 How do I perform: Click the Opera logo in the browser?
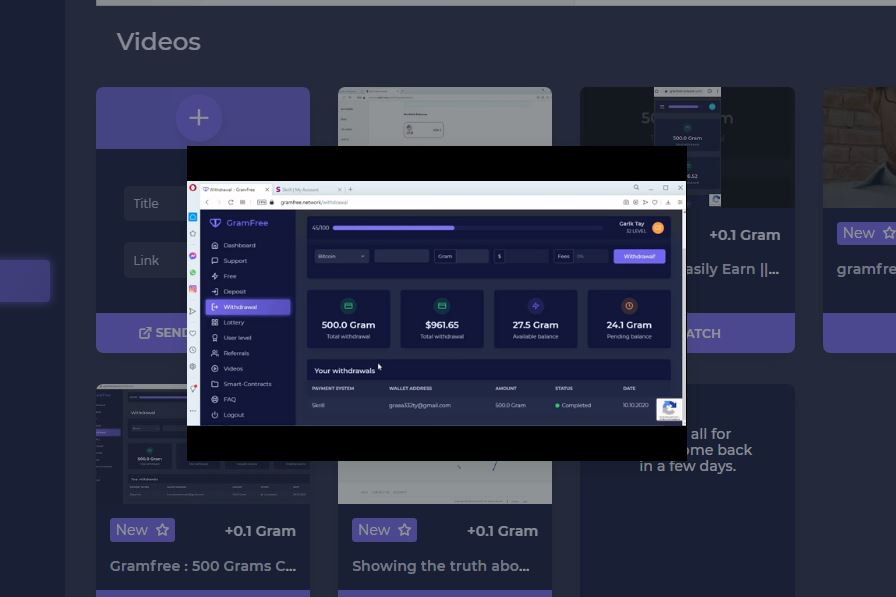click(x=193, y=188)
